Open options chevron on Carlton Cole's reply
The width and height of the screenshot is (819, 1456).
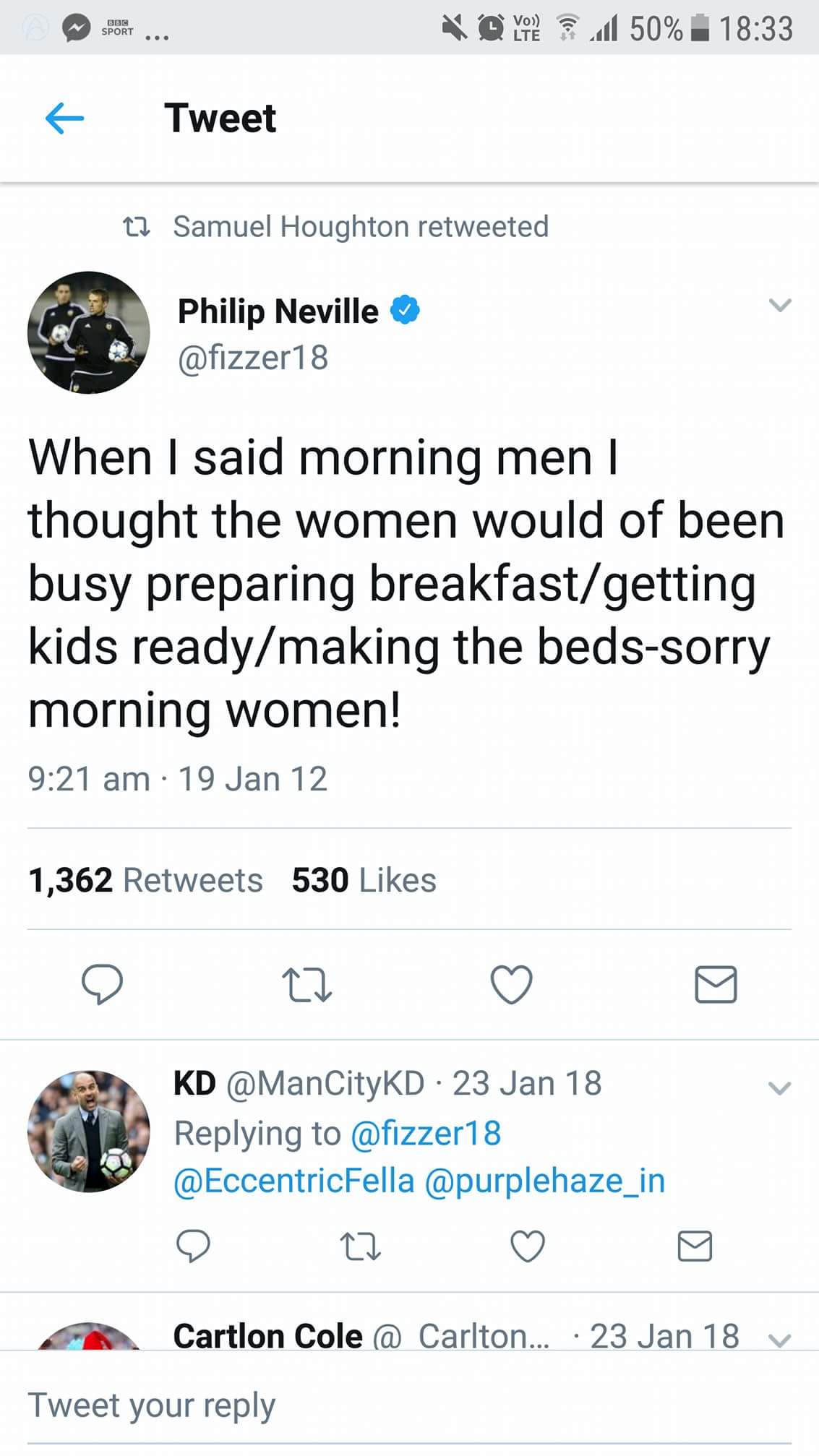pyautogui.click(x=779, y=1340)
